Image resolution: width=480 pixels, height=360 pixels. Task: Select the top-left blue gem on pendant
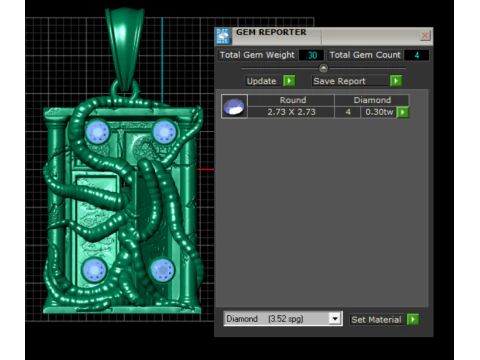tap(97, 132)
